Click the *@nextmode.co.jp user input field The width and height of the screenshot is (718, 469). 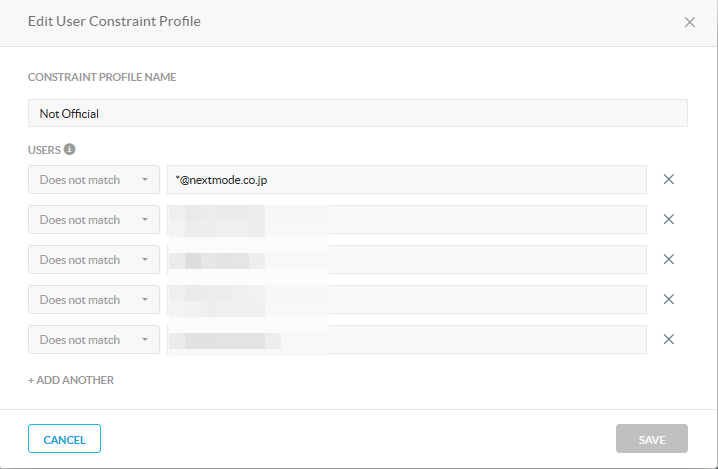coord(407,180)
